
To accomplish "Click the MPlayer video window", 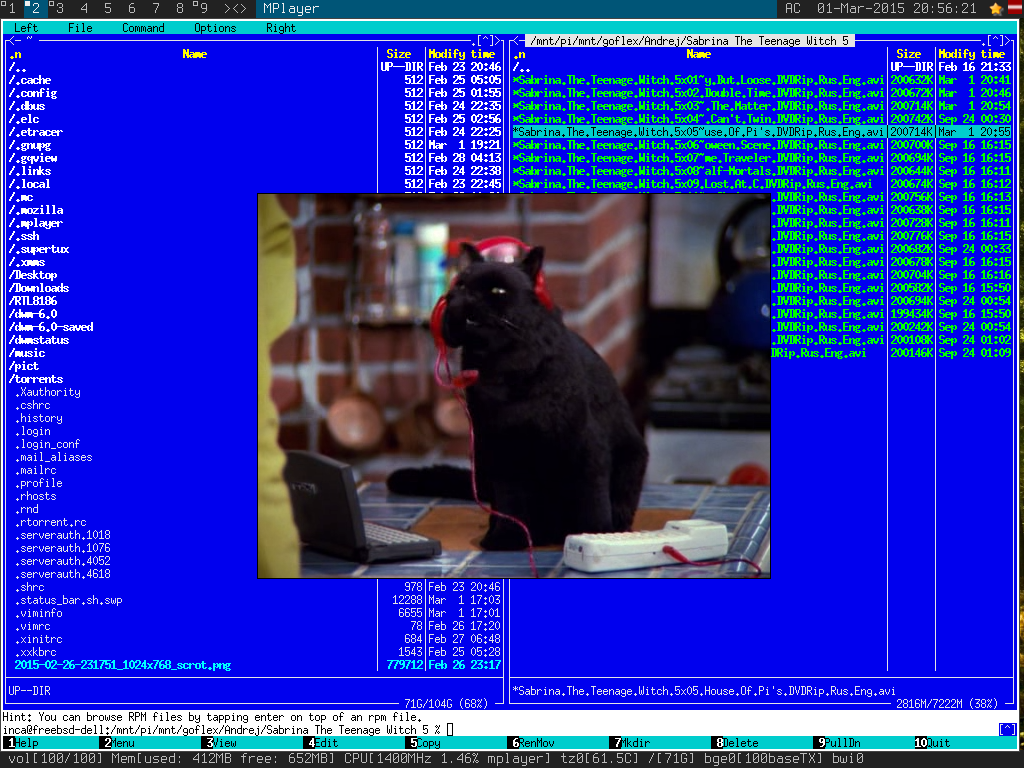I will point(514,386).
